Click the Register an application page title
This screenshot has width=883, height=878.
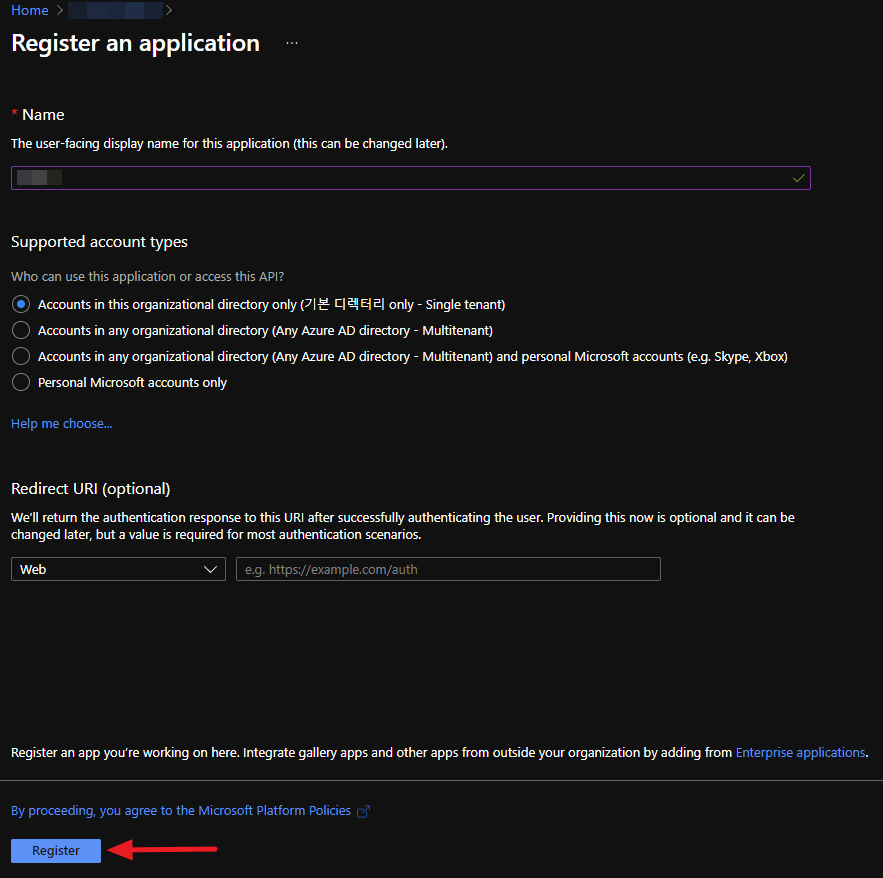(135, 44)
